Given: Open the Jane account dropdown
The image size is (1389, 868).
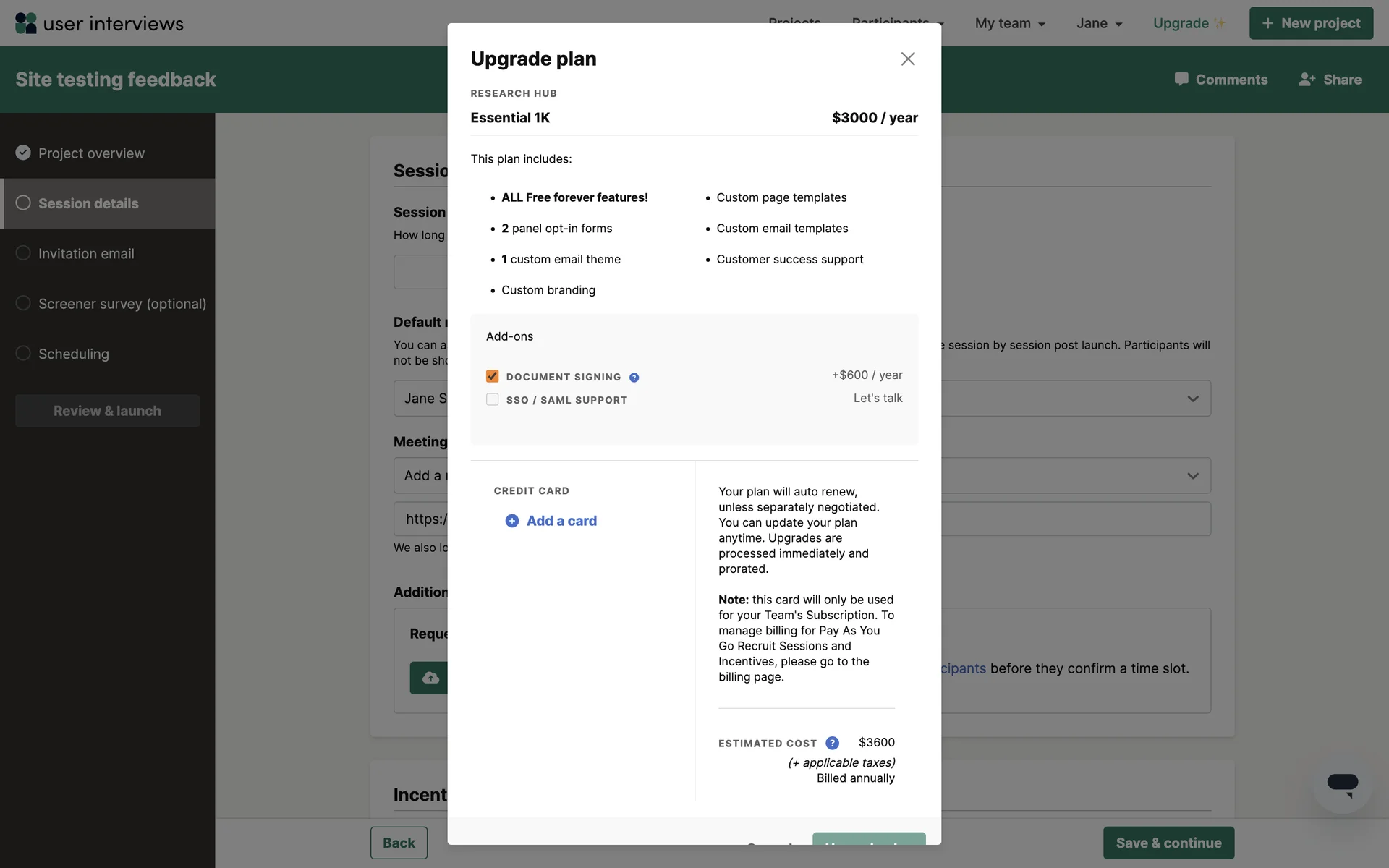Looking at the screenshot, I should click(1099, 23).
